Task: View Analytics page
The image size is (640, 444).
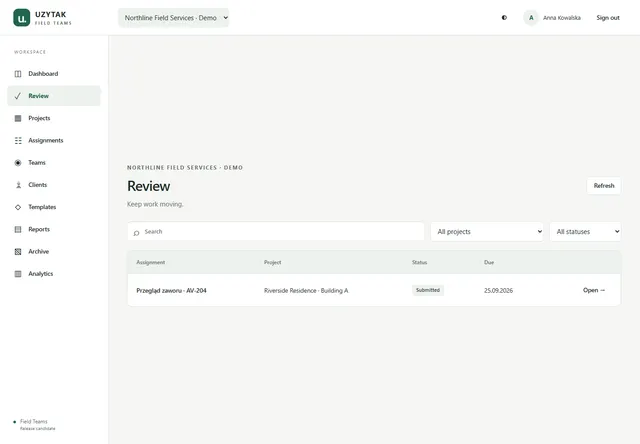Action: 54,274
